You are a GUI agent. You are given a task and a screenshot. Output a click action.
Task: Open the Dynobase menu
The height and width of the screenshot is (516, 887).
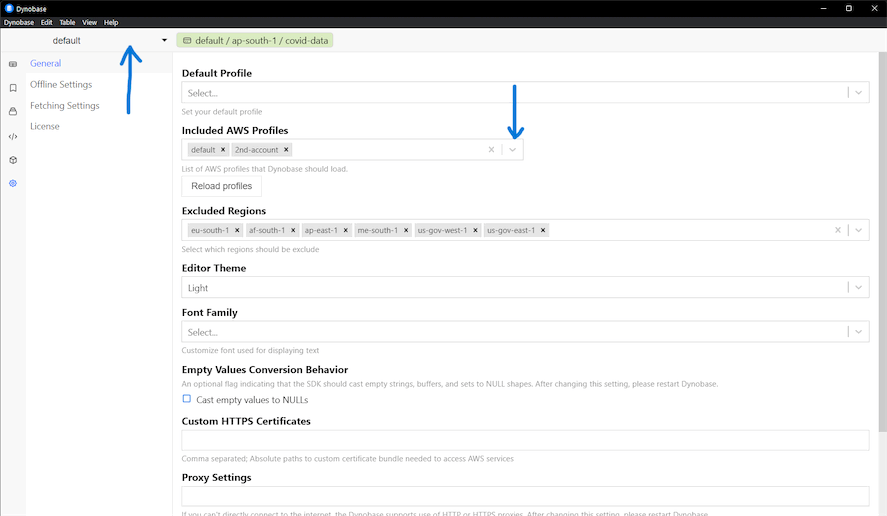pos(19,23)
